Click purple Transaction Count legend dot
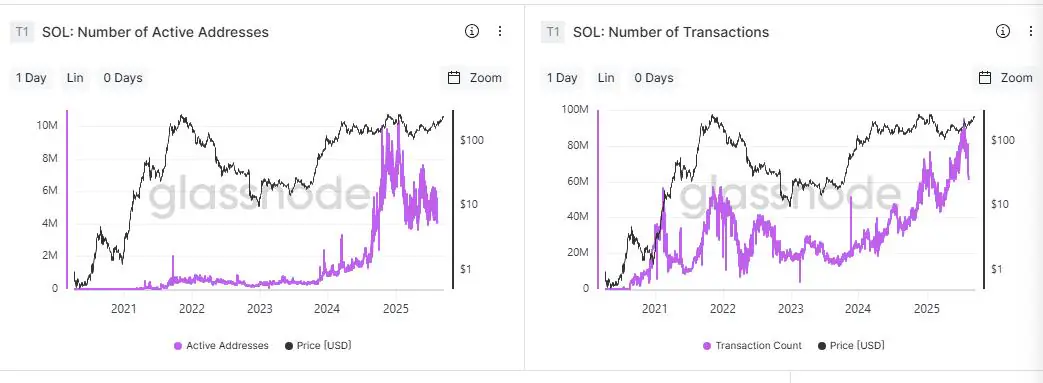1043x383 pixels. tap(707, 346)
